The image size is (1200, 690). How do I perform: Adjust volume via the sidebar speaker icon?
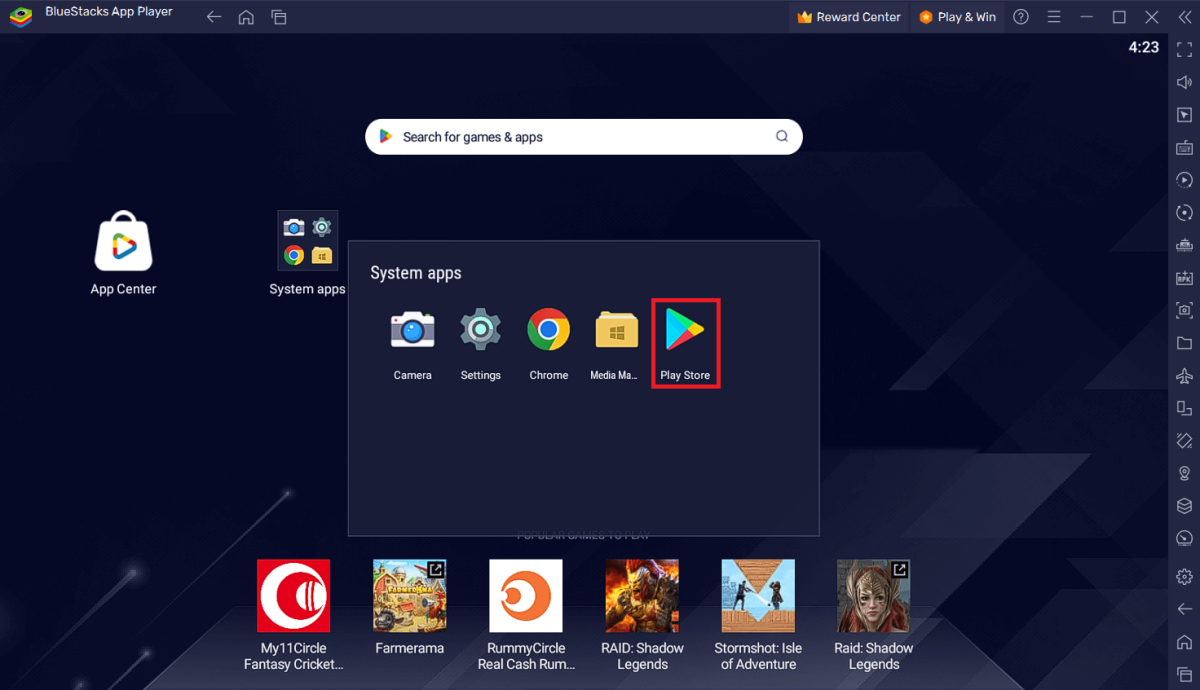[1184, 81]
